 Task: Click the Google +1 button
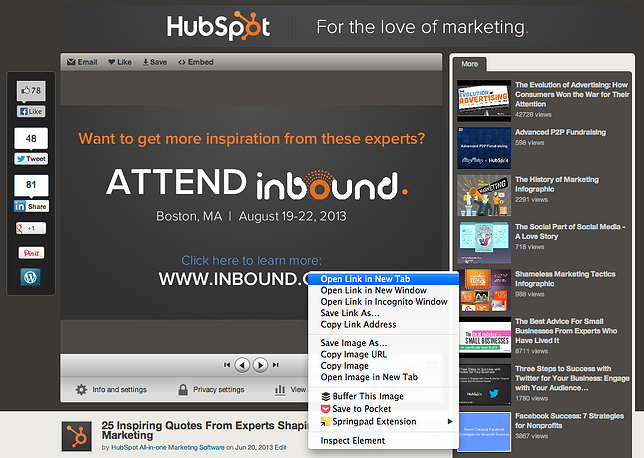coord(30,228)
